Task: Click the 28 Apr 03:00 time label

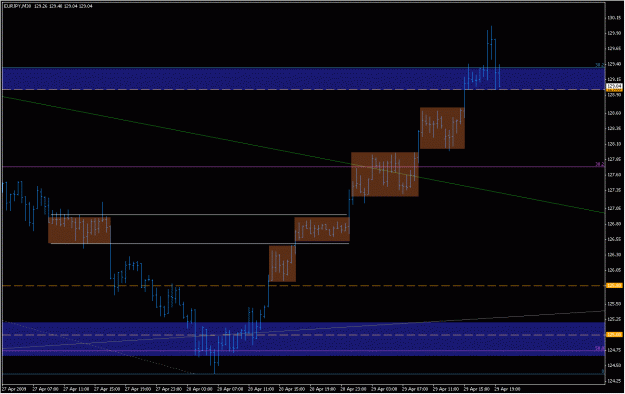Action: [199, 389]
